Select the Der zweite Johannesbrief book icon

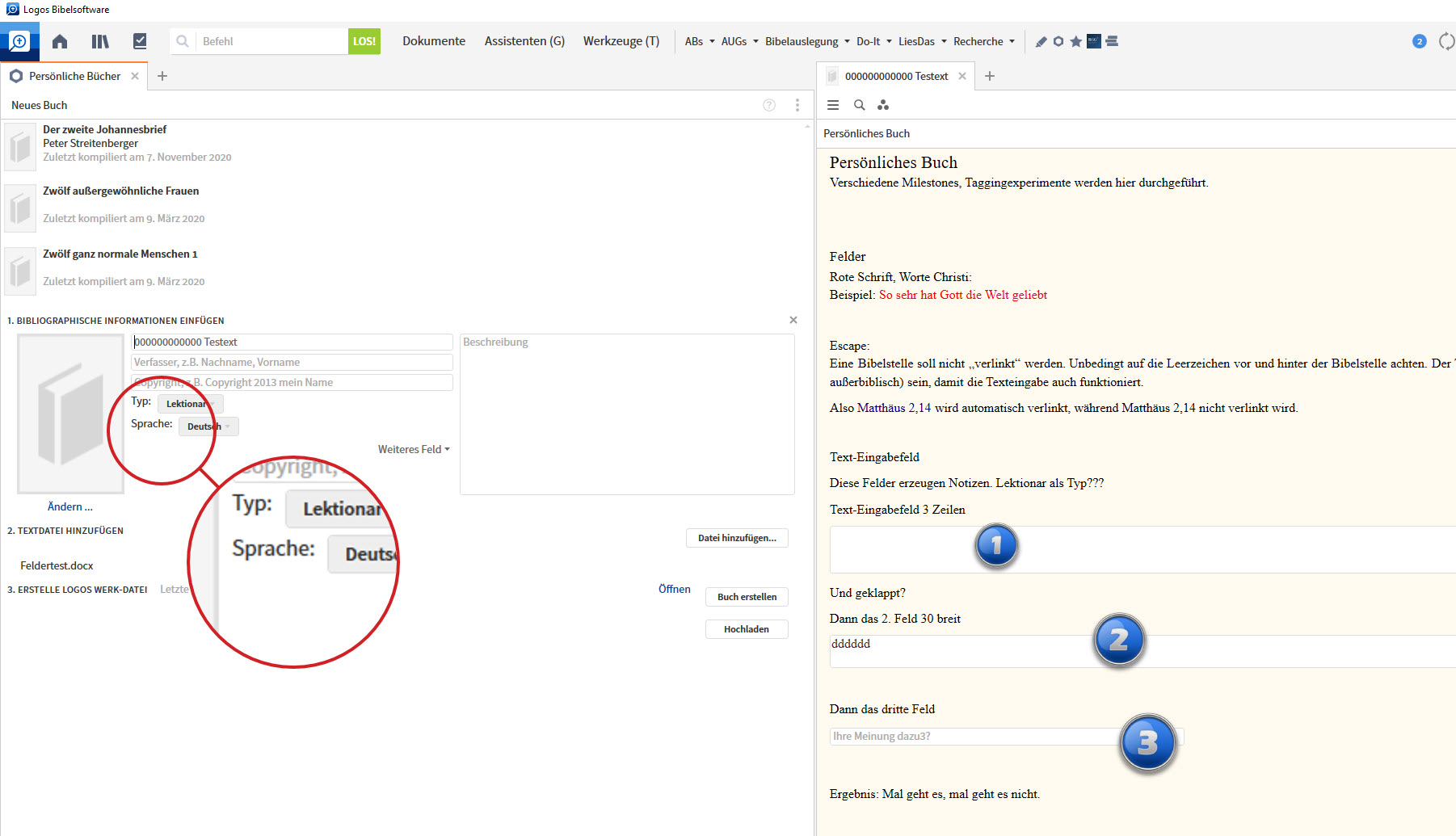click(x=20, y=147)
